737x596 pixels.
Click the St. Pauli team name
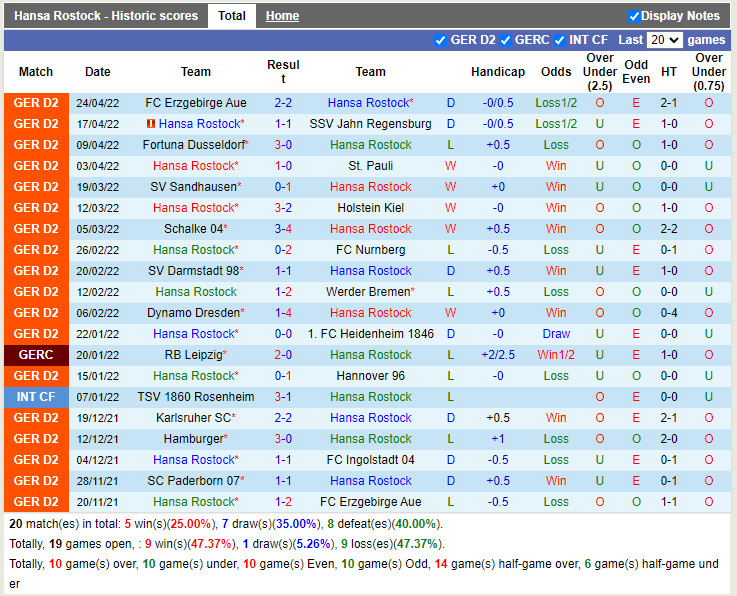(x=370, y=166)
